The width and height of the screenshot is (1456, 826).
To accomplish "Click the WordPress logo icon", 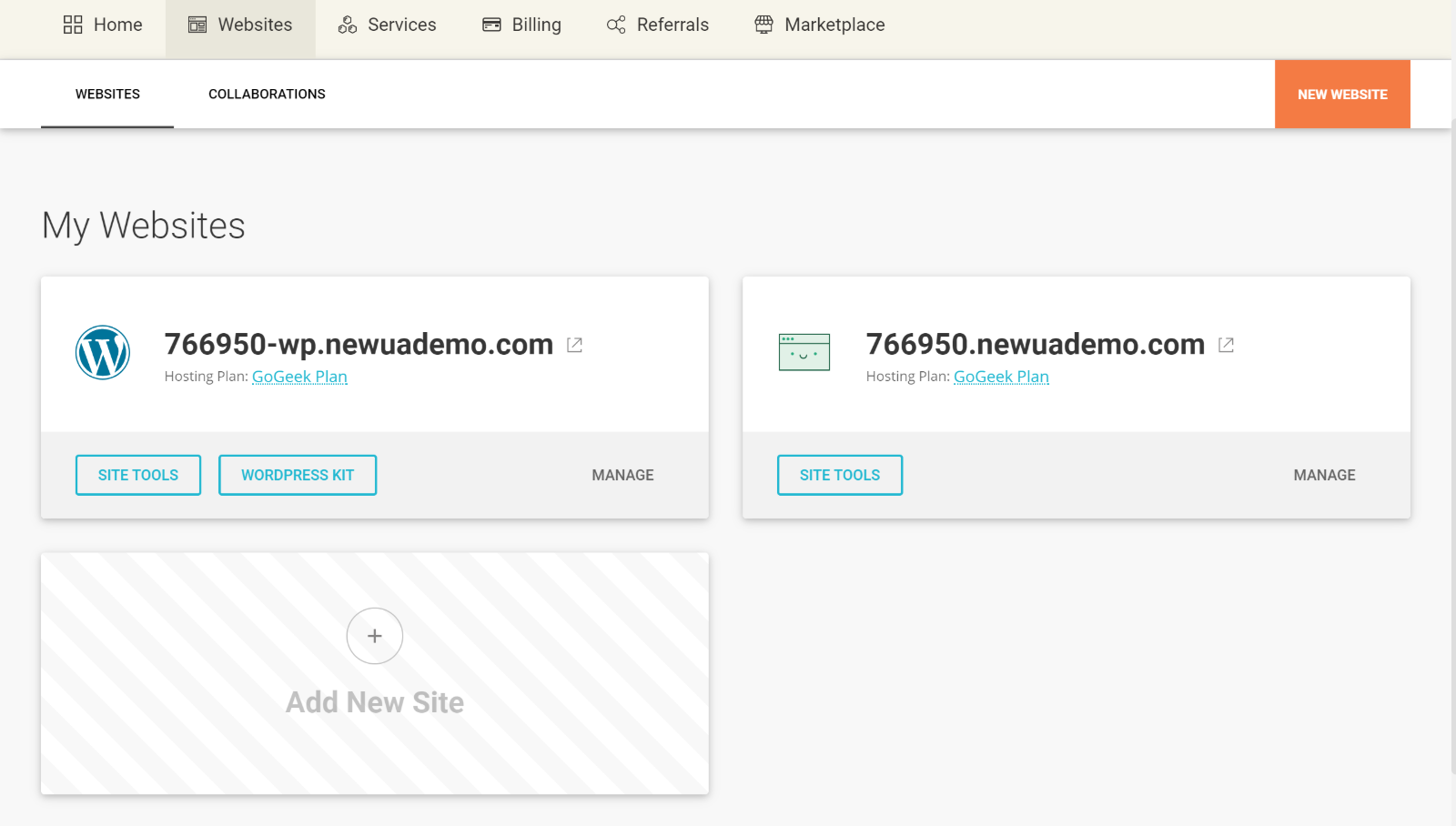I will pos(103,352).
